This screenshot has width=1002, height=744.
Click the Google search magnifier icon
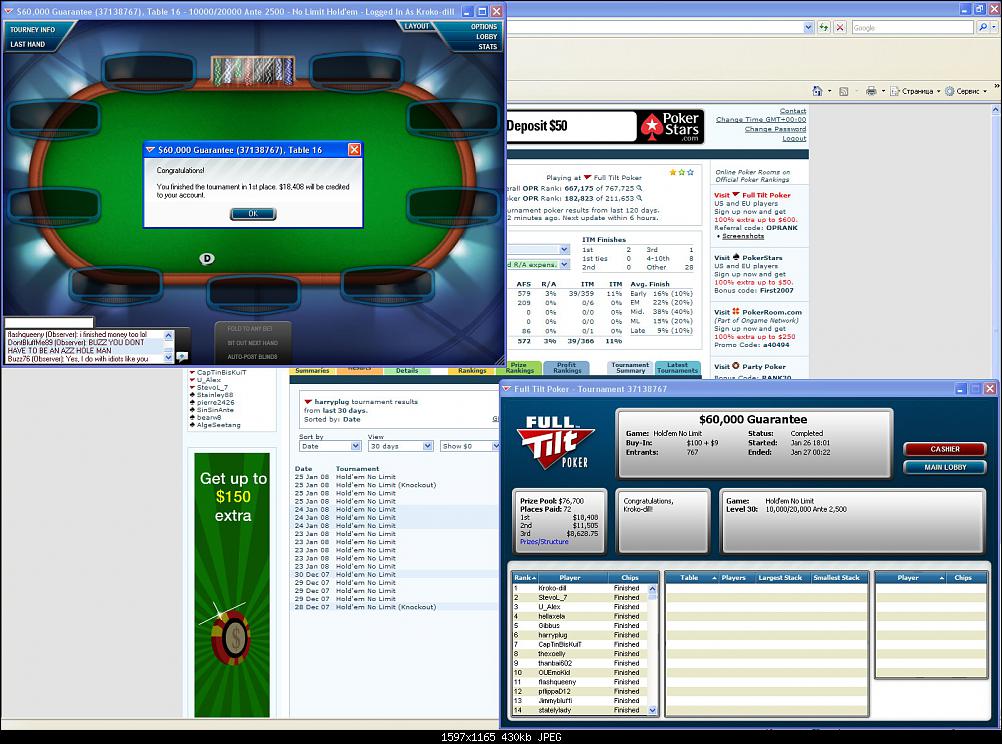pyautogui.click(x=982, y=27)
